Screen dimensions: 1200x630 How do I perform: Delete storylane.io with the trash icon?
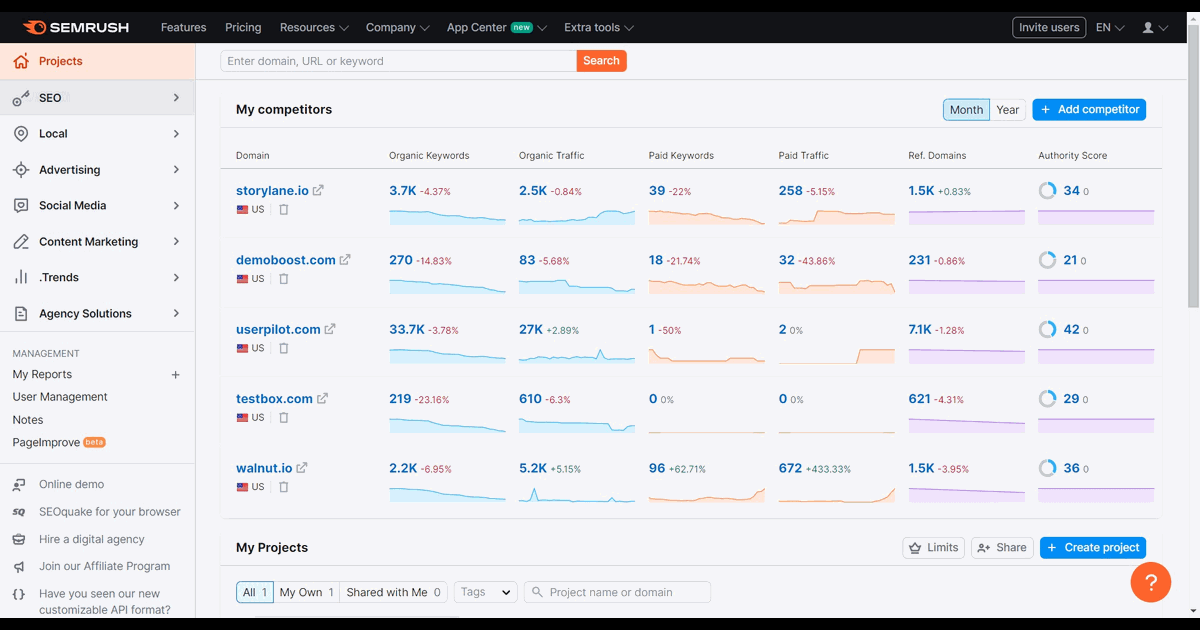point(284,210)
